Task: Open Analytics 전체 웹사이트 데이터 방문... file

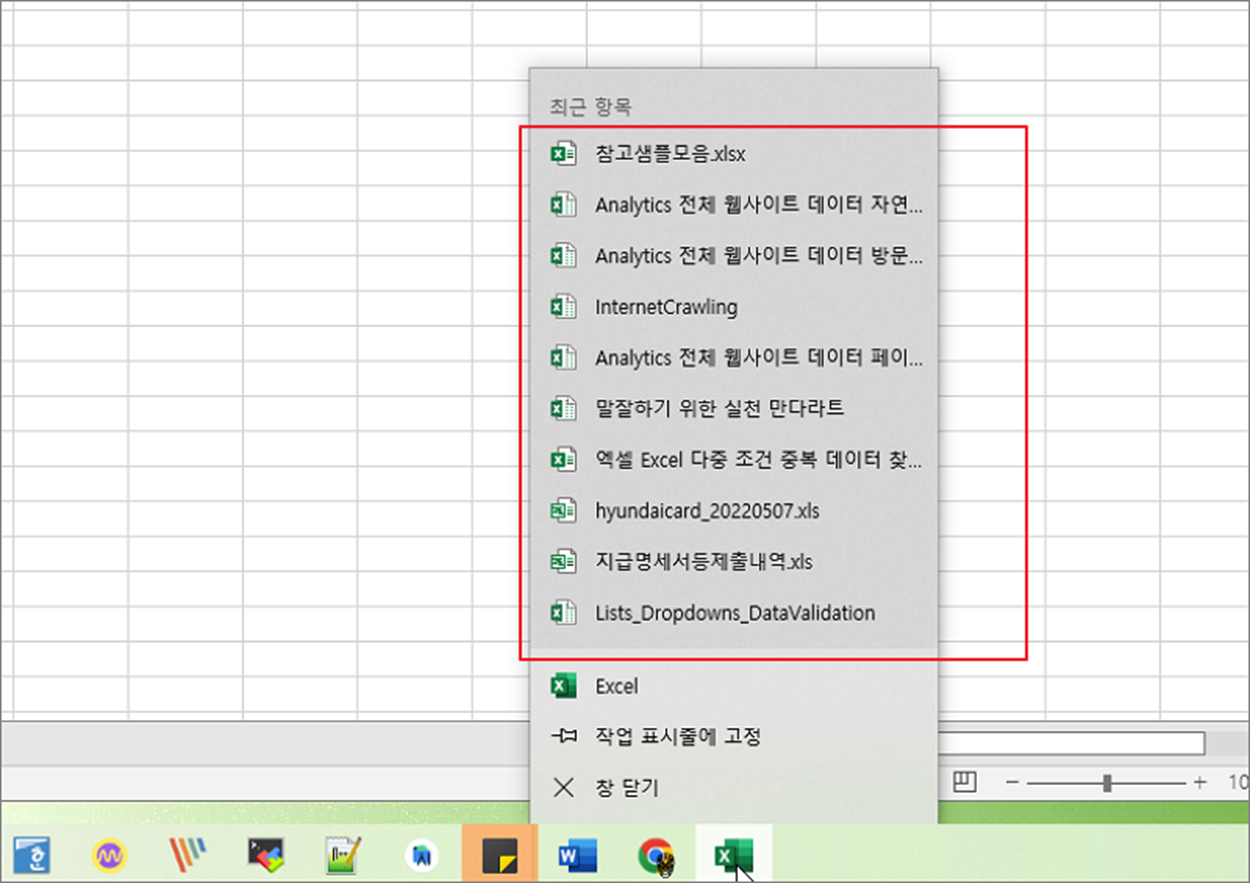Action: (733, 256)
